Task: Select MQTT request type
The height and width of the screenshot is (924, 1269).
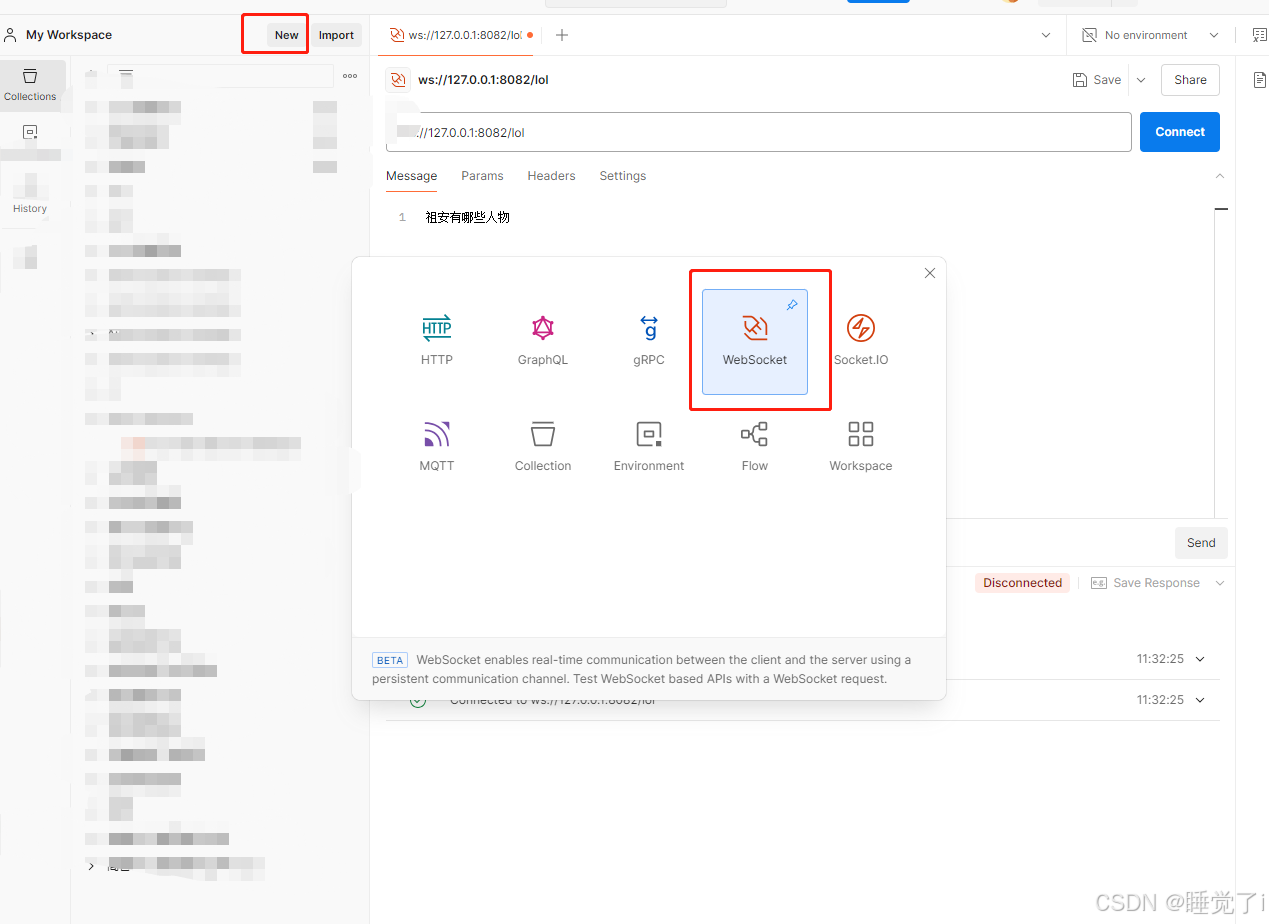Action: [437, 446]
